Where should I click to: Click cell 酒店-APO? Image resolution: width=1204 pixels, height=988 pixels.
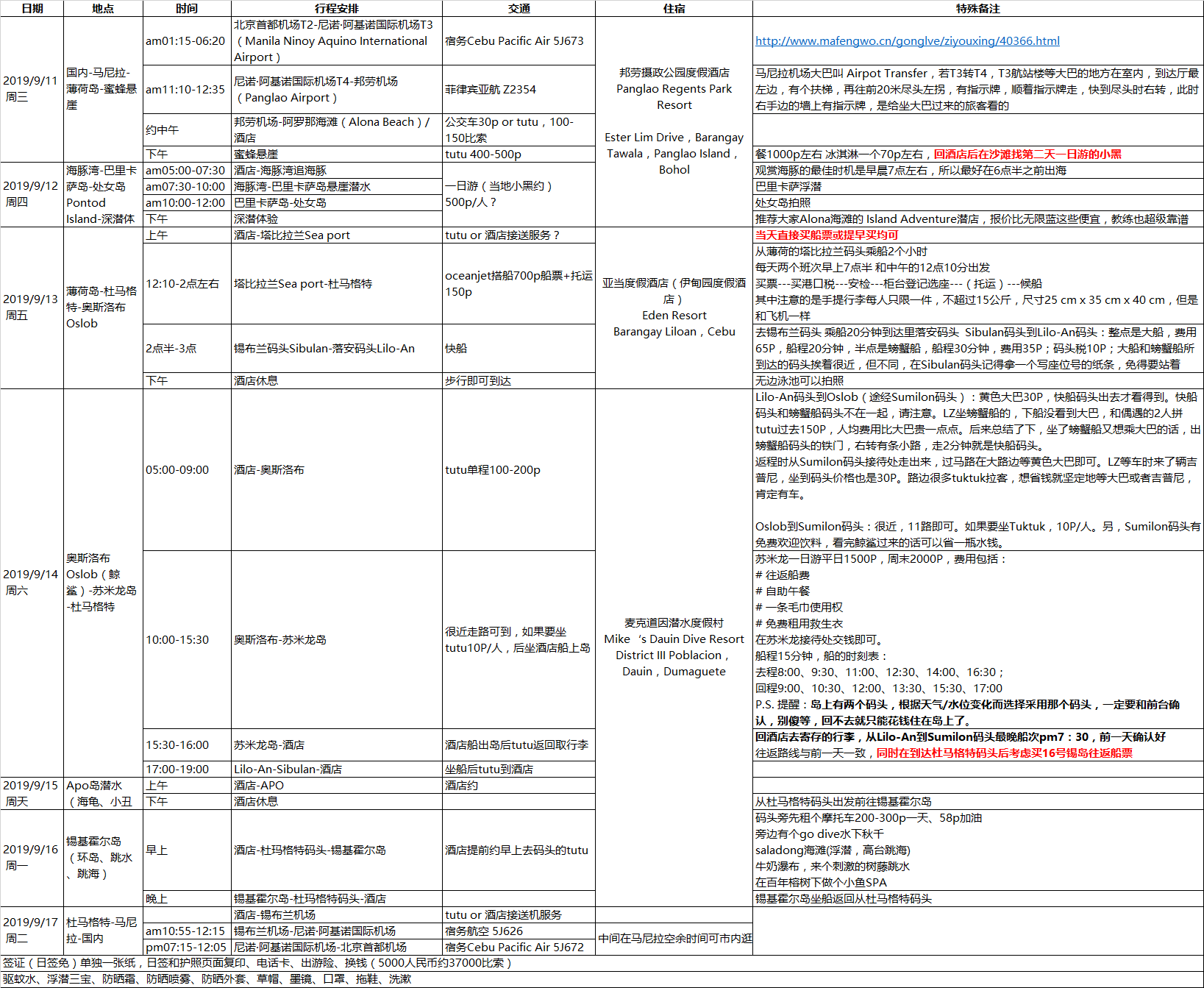pyautogui.click(x=337, y=786)
